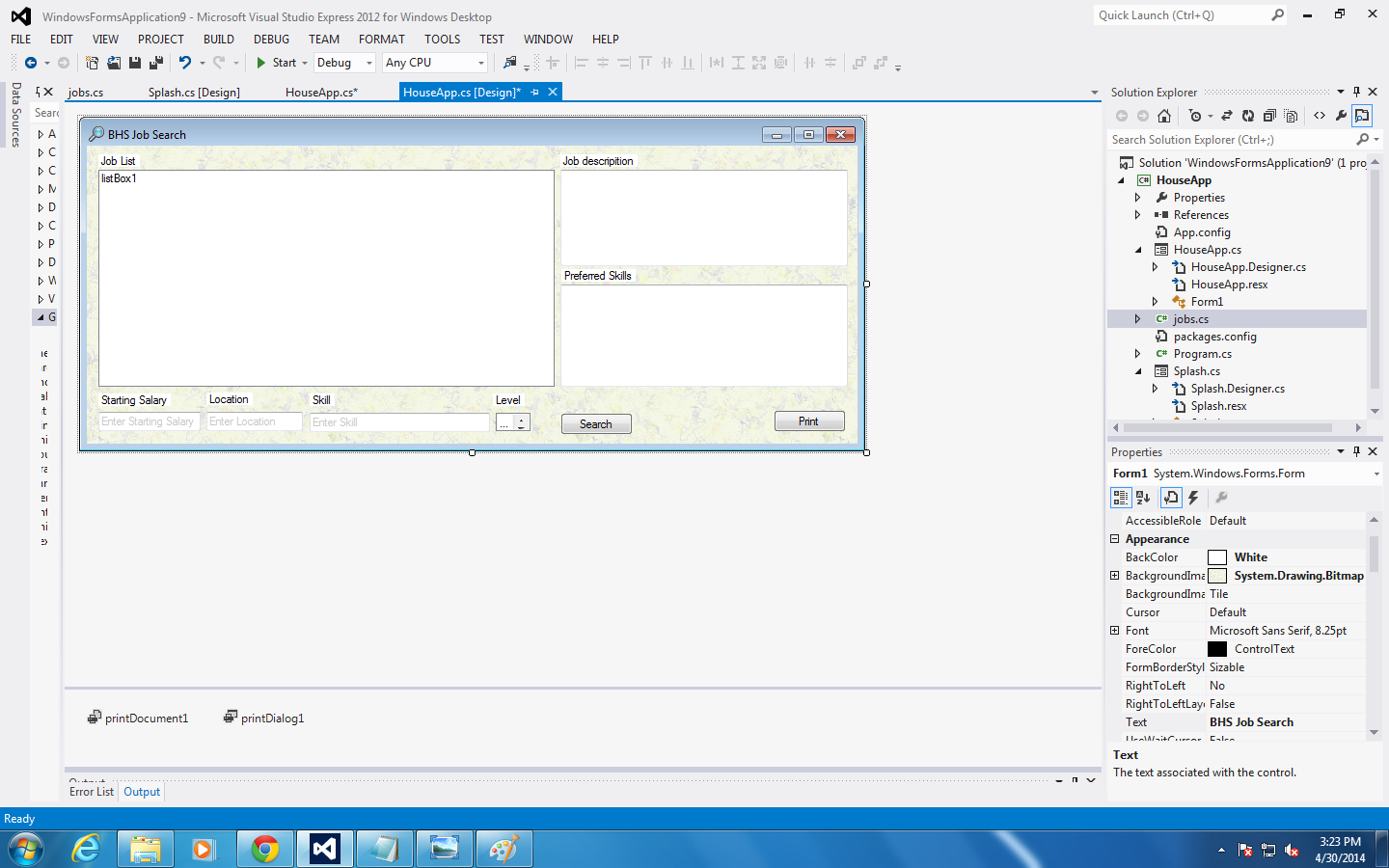Open the PROJECT menu
The width and height of the screenshot is (1389, 868).
click(161, 40)
